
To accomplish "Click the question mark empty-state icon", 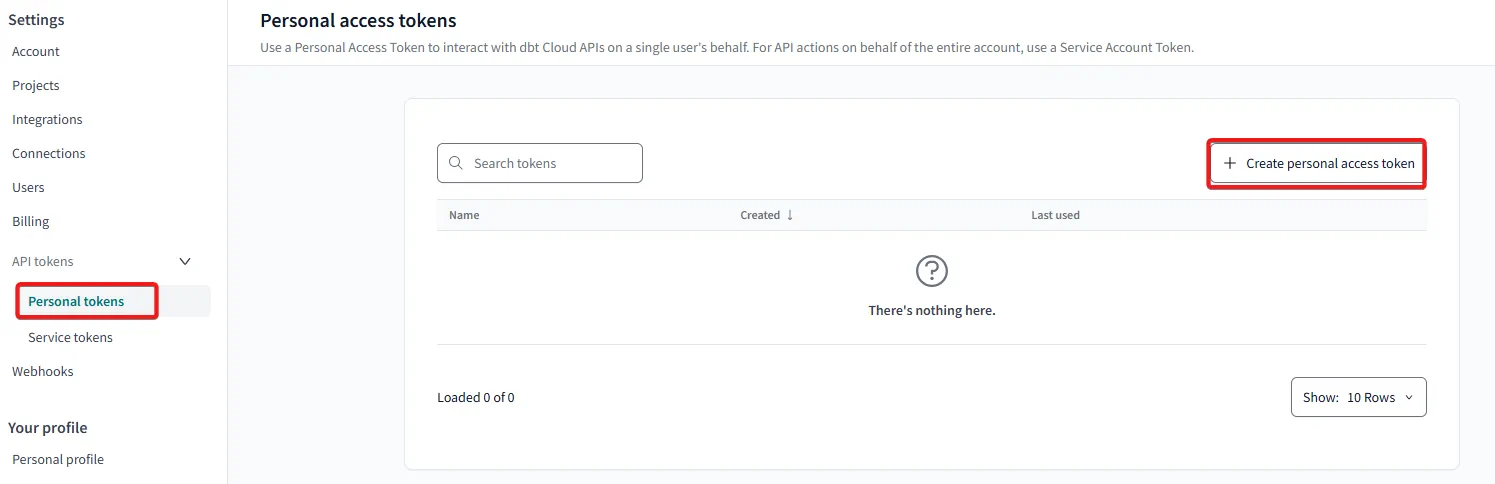I will coord(931,271).
